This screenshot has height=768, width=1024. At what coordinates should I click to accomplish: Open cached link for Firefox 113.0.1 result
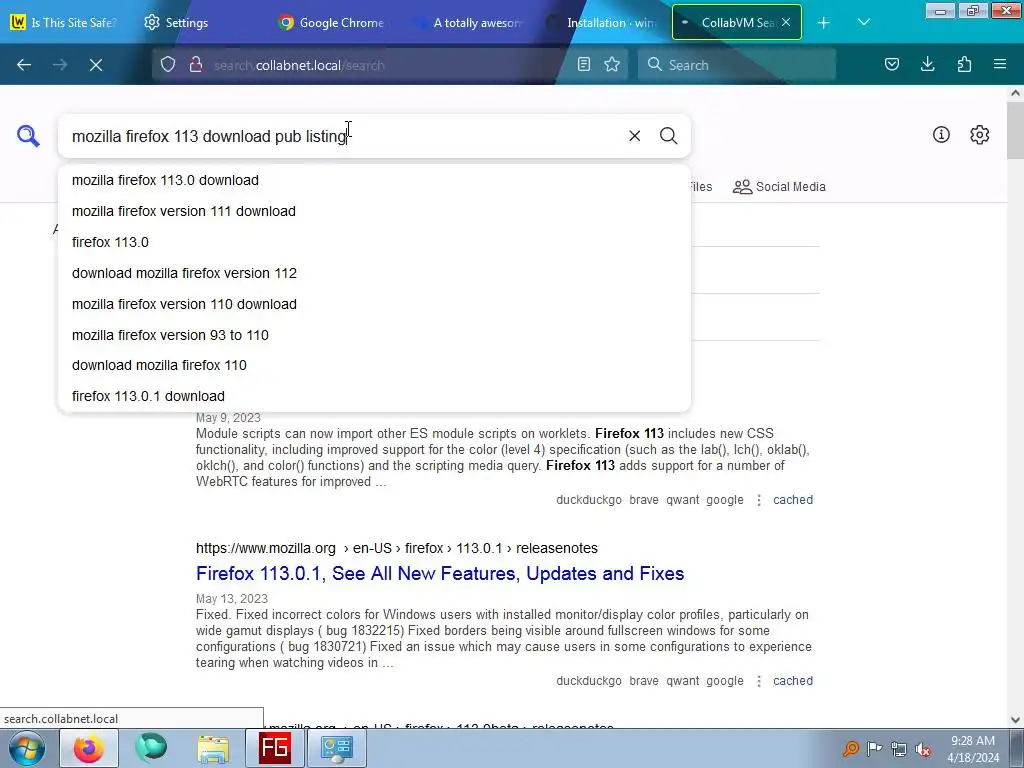click(x=793, y=680)
